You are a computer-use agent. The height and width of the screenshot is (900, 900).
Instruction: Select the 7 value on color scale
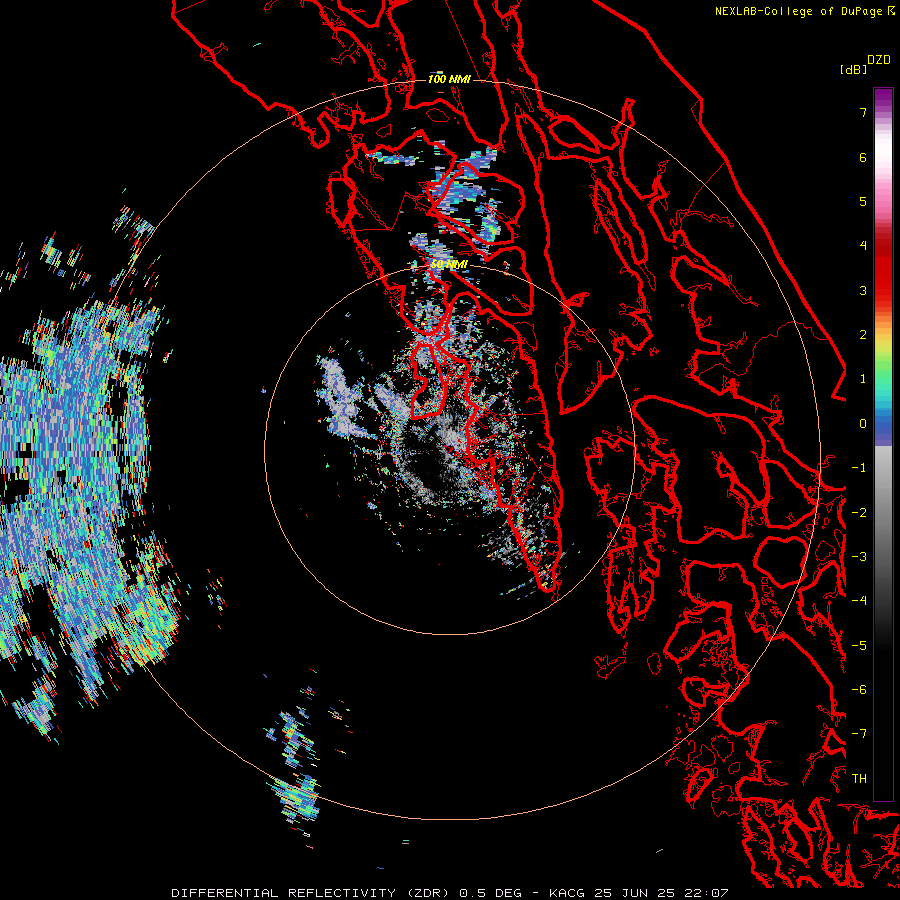click(863, 112)
